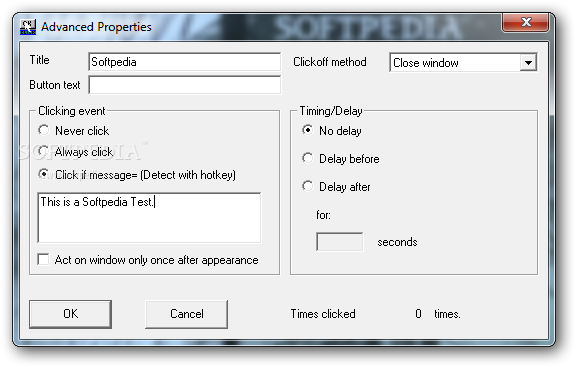Click inside the message text area

coord(149,217)
